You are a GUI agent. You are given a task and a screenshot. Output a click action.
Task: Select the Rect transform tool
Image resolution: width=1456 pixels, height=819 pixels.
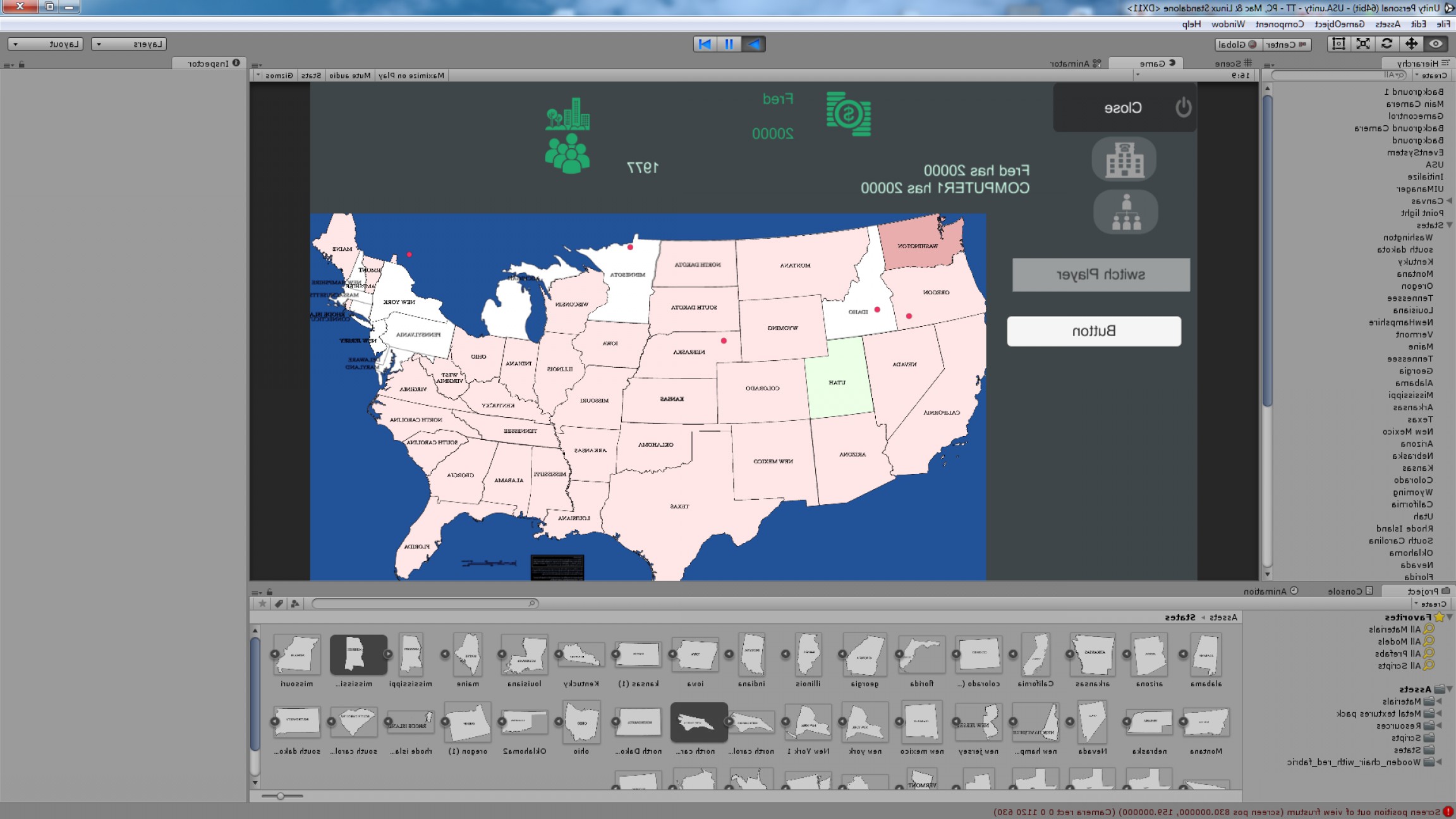click(1338, 44)
